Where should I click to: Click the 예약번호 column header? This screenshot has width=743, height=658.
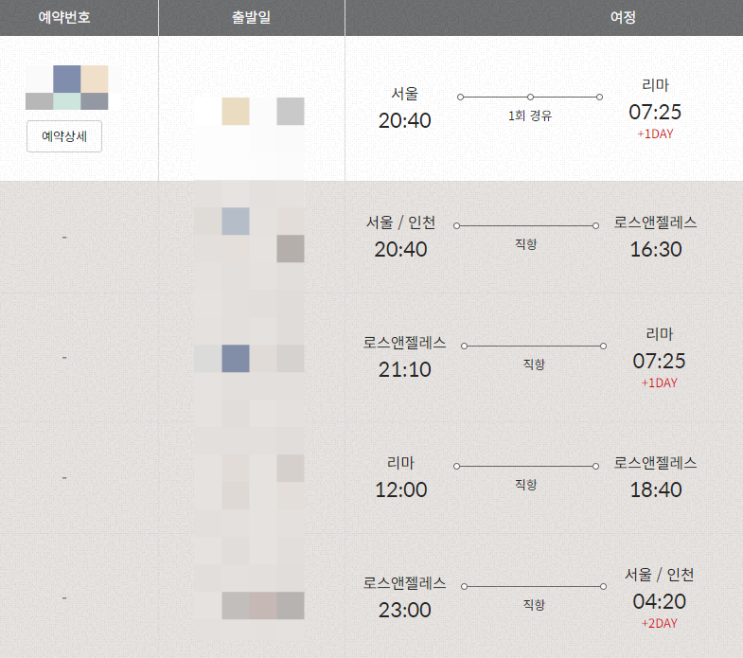click(64, 18)
